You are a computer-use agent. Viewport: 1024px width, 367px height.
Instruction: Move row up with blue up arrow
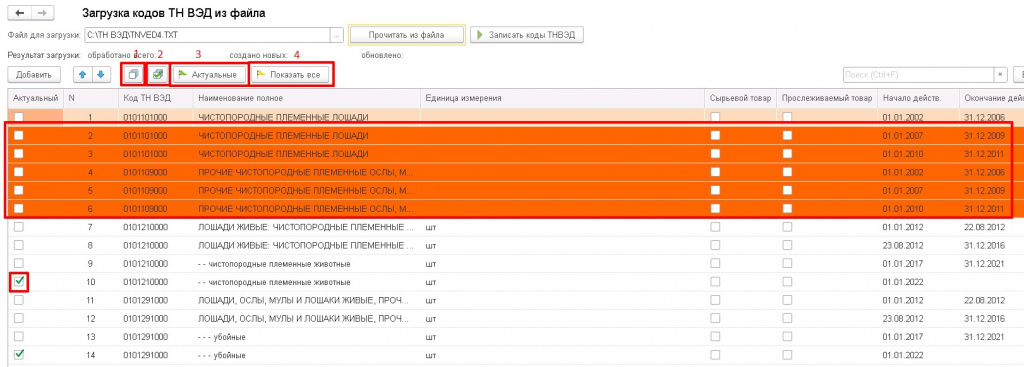(x=82, y=74)
